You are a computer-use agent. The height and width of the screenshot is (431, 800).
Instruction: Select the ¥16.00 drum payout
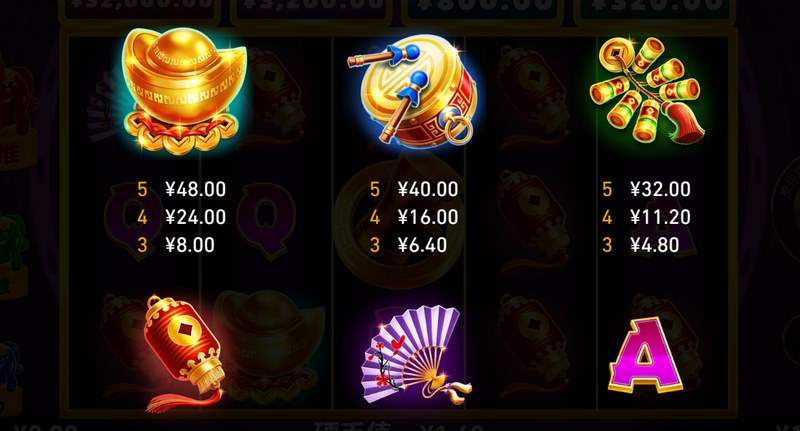[x=428, y=217]
